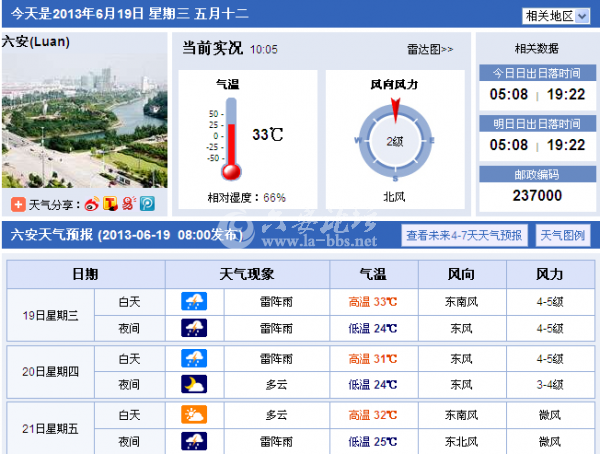Viewport: 600px width, 454px height.
Task: Click the 天气现象 column header
Action: (x=247, y=274)
